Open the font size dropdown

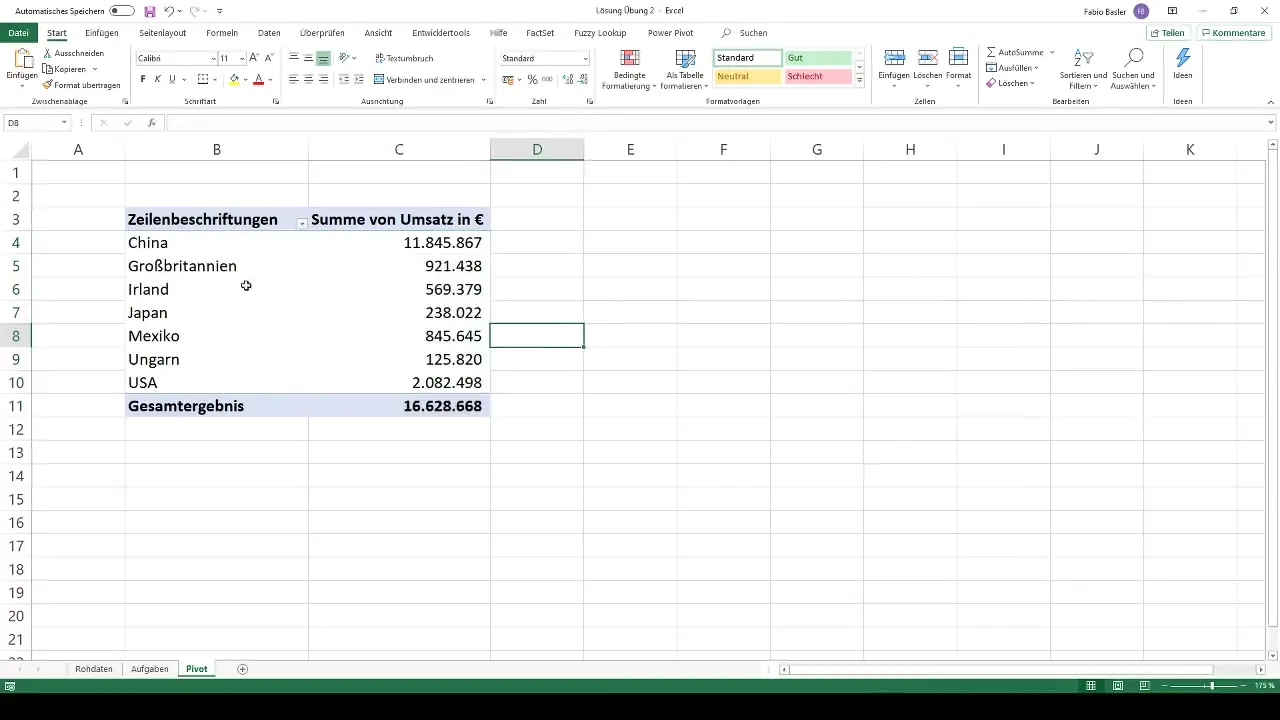pos(242,59)
